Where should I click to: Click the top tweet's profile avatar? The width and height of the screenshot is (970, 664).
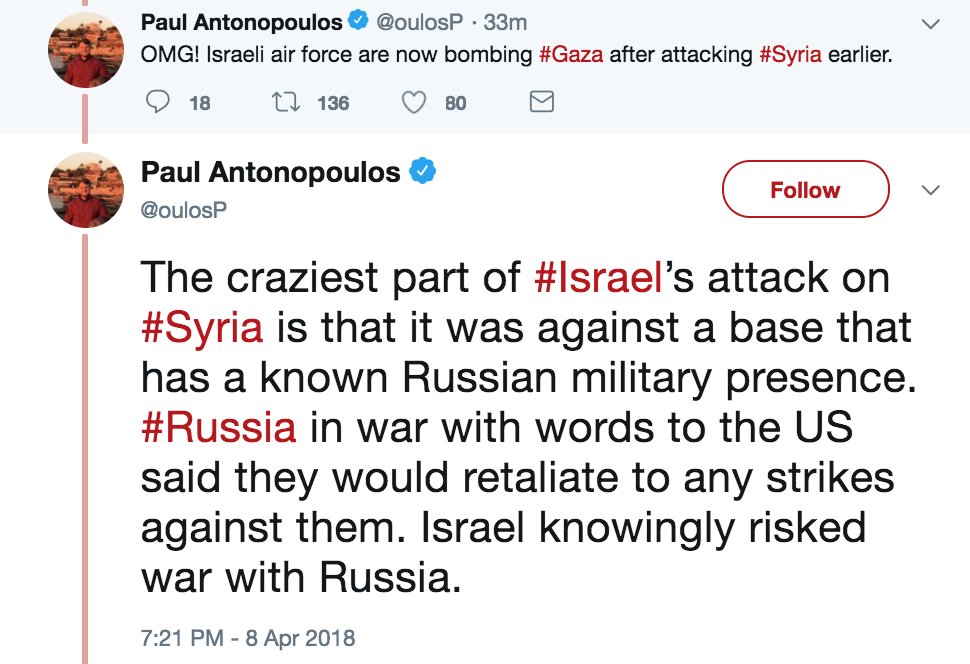tap(86, 50)
